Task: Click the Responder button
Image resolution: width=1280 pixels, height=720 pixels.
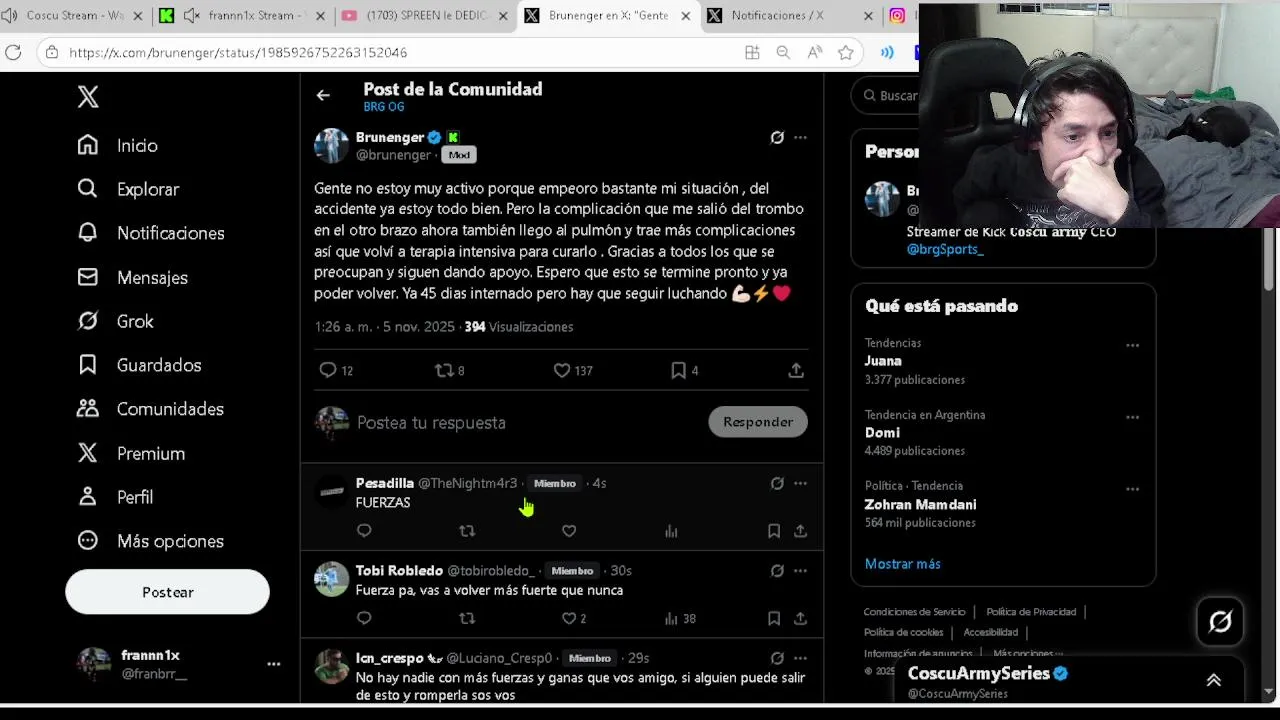Action: [x=758, y=422]
